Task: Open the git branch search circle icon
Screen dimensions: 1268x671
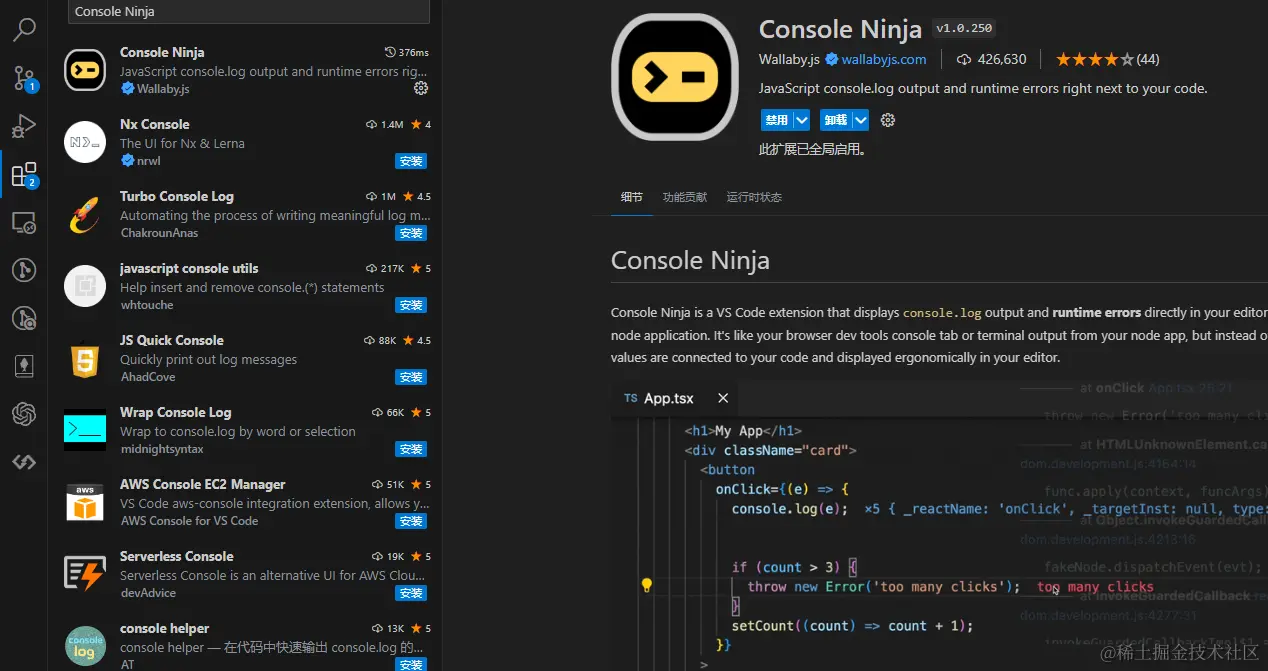Action: (24, 318)
